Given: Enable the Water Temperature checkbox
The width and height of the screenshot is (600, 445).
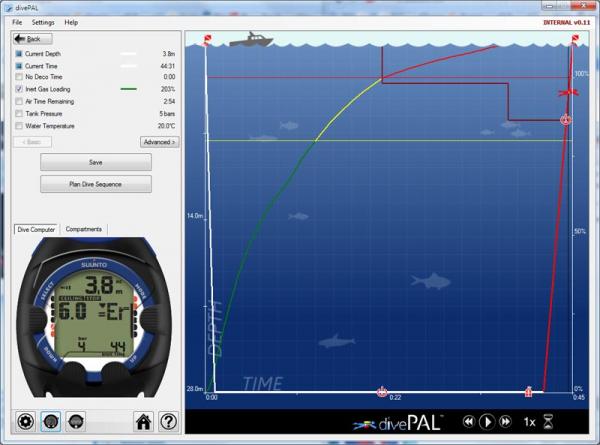Looking at the screenshot, I should click(19, 126).
